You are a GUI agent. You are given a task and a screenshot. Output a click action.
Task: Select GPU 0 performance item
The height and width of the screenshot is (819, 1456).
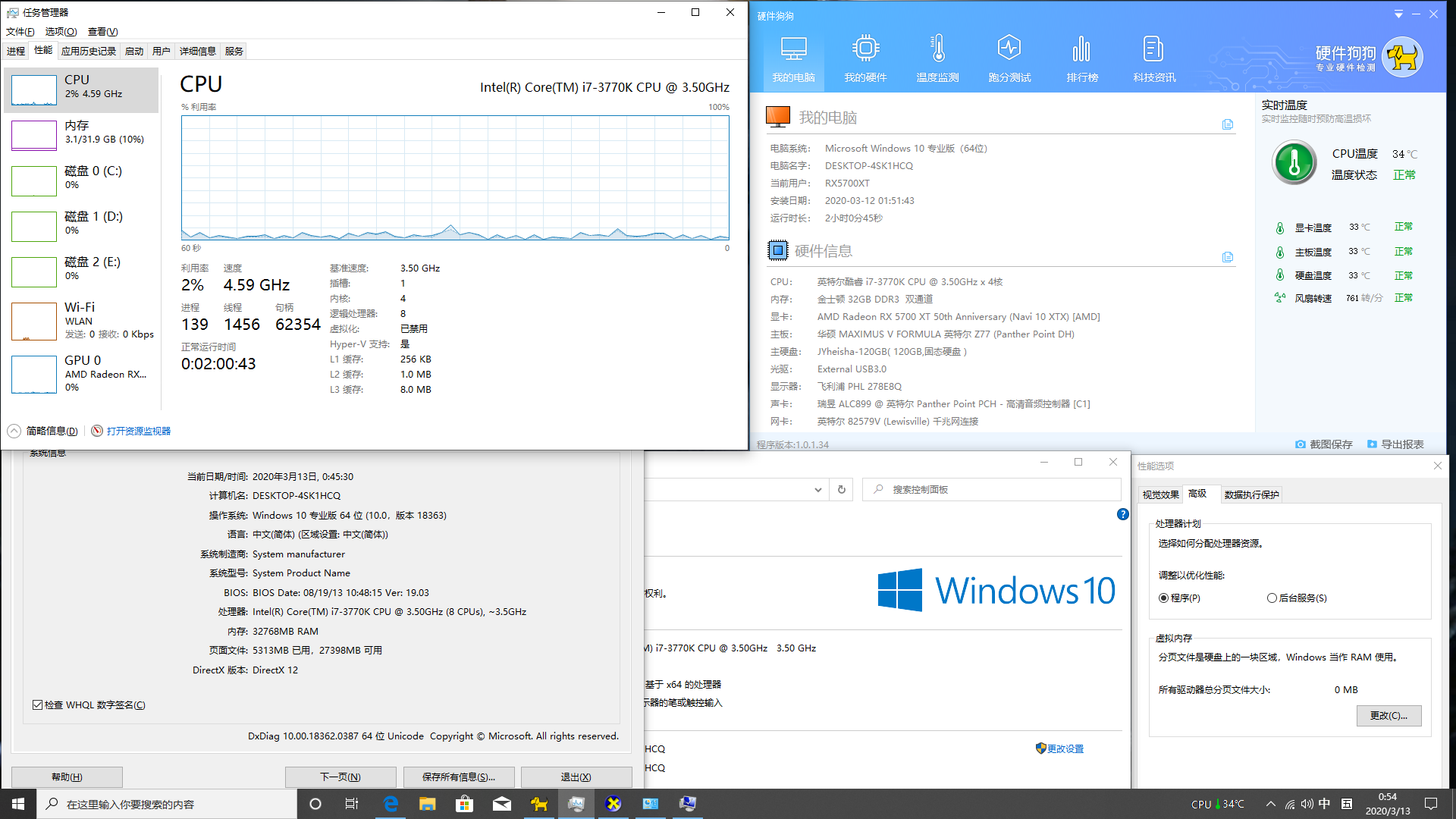81,374
